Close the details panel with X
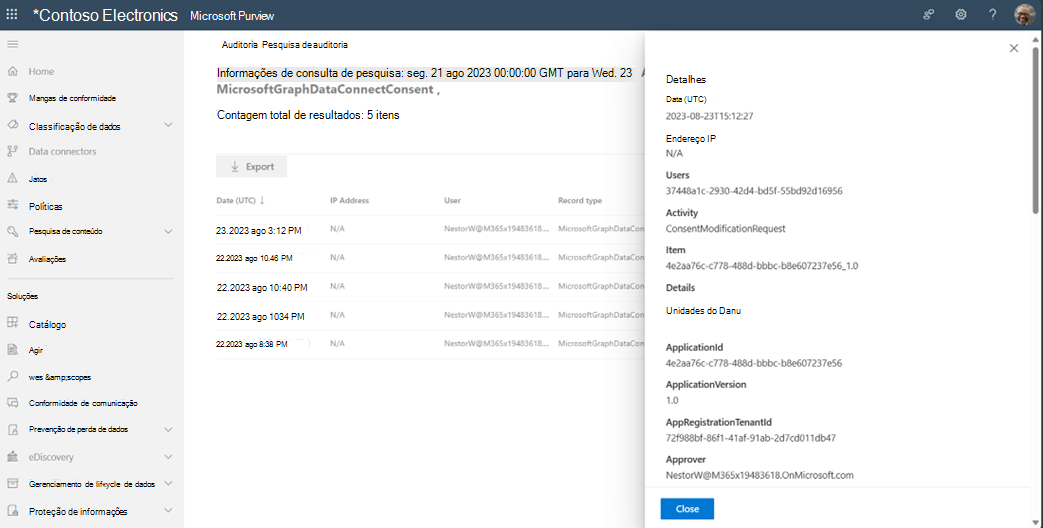1043x528 pixels. point(1014,48)
